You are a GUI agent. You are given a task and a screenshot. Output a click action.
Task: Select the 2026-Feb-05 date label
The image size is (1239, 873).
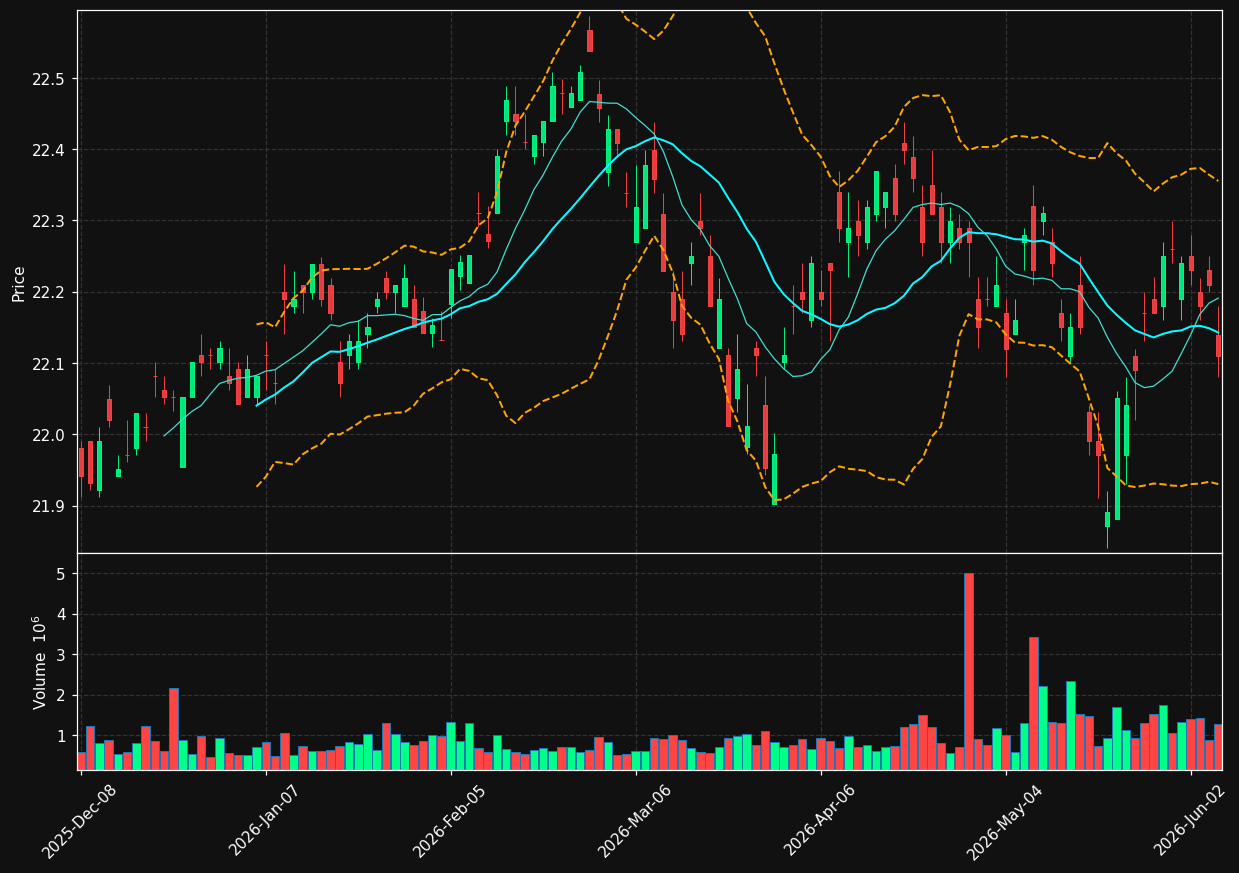tap(449, 820)
